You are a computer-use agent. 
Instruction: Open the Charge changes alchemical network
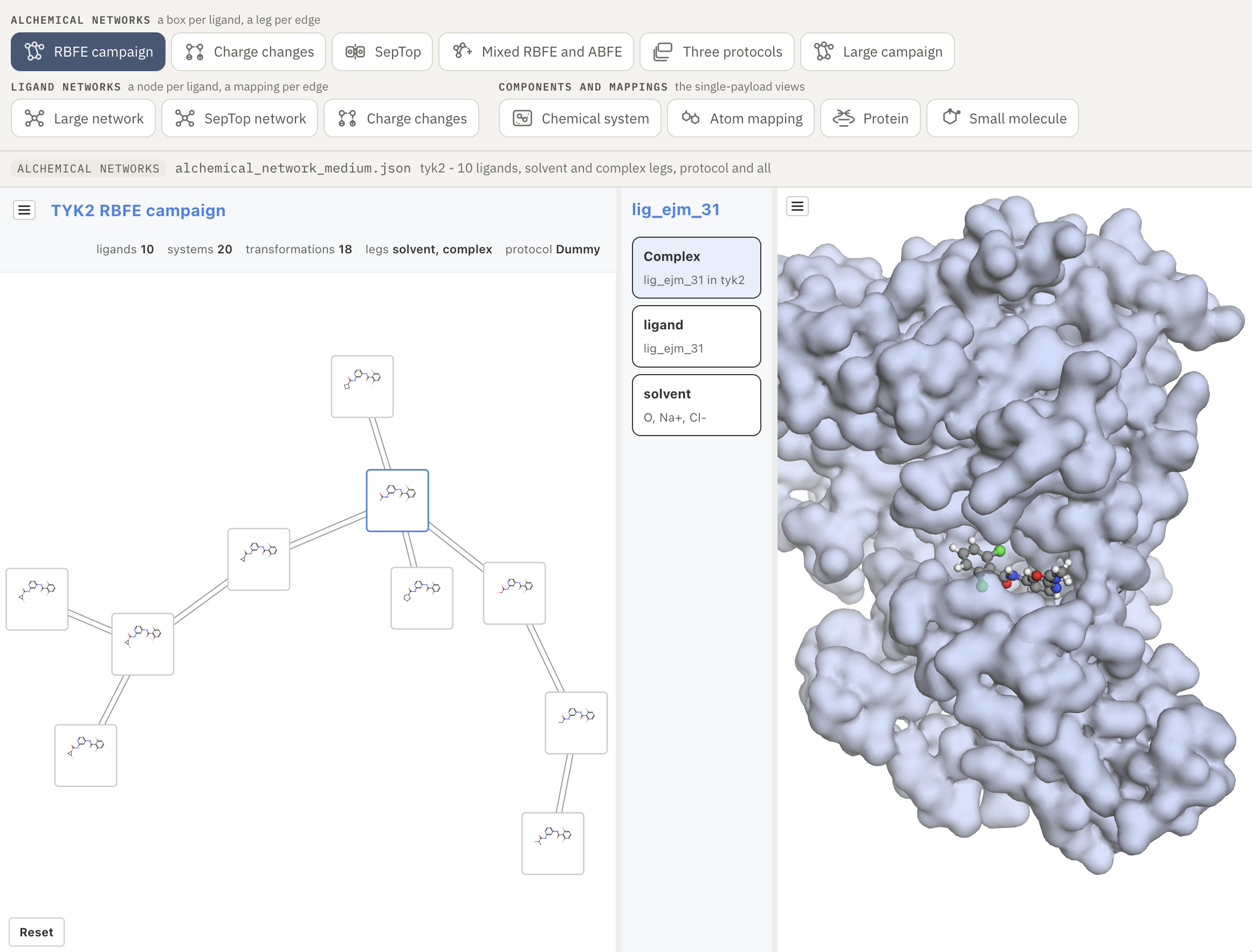(x=248, y=52)
